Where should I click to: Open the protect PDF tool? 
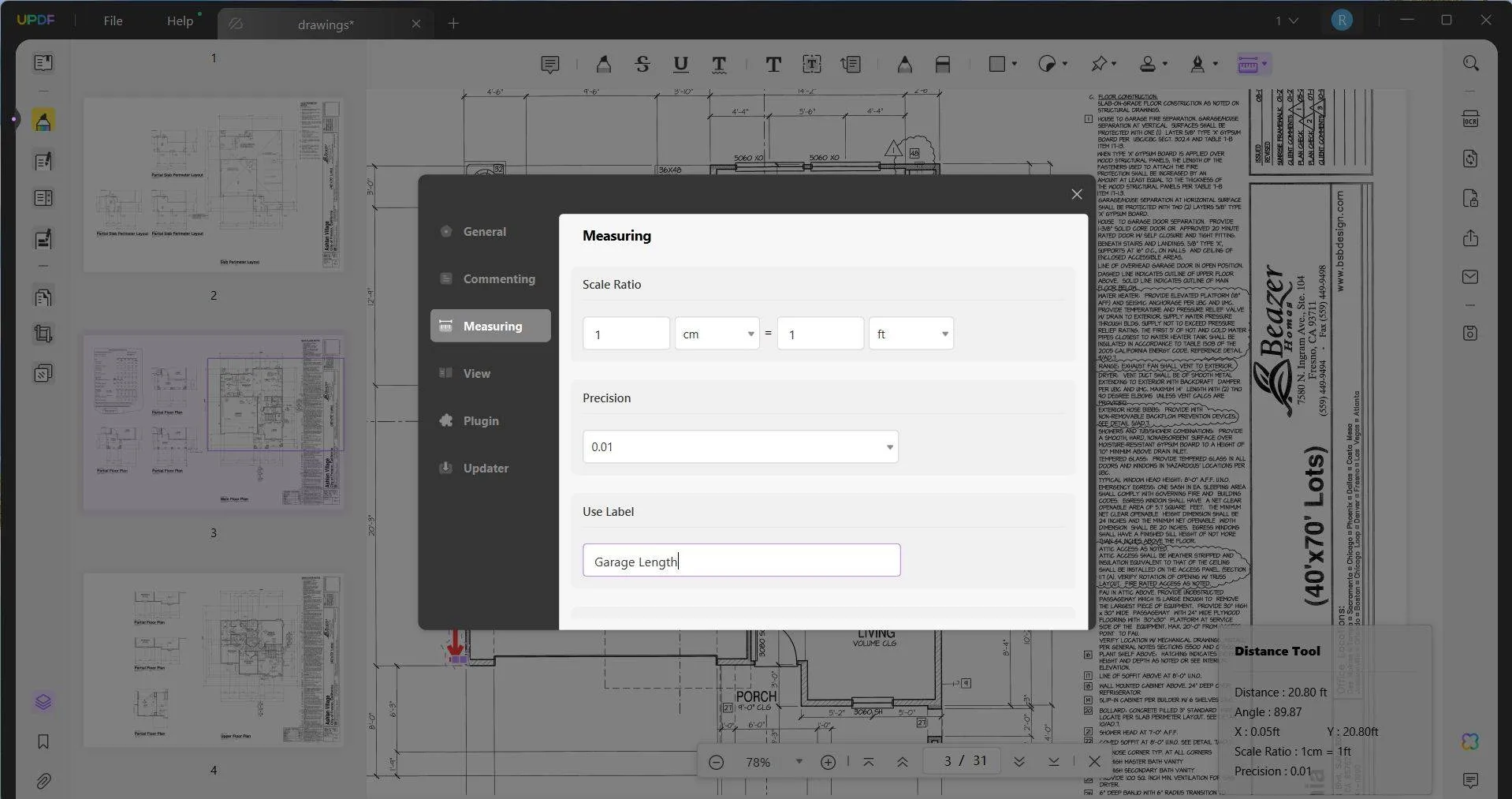coord(1470,198)
